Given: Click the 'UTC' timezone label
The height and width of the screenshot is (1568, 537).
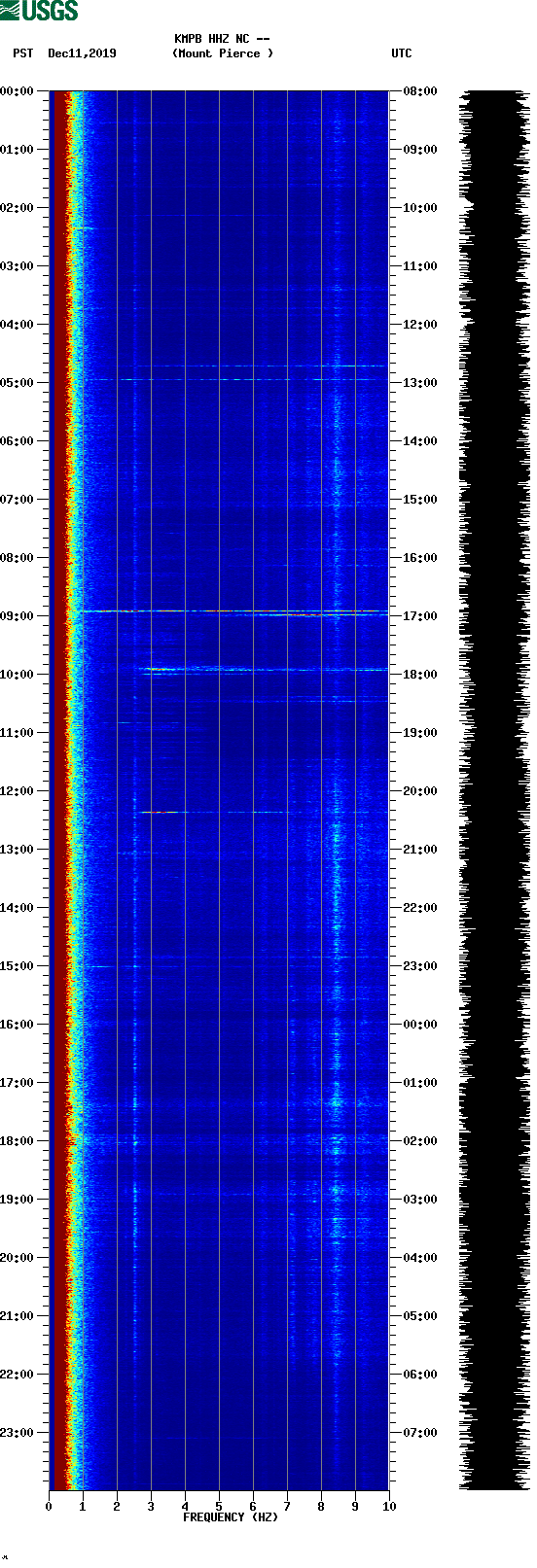Looking at the screenshot, I should [402, 53].
